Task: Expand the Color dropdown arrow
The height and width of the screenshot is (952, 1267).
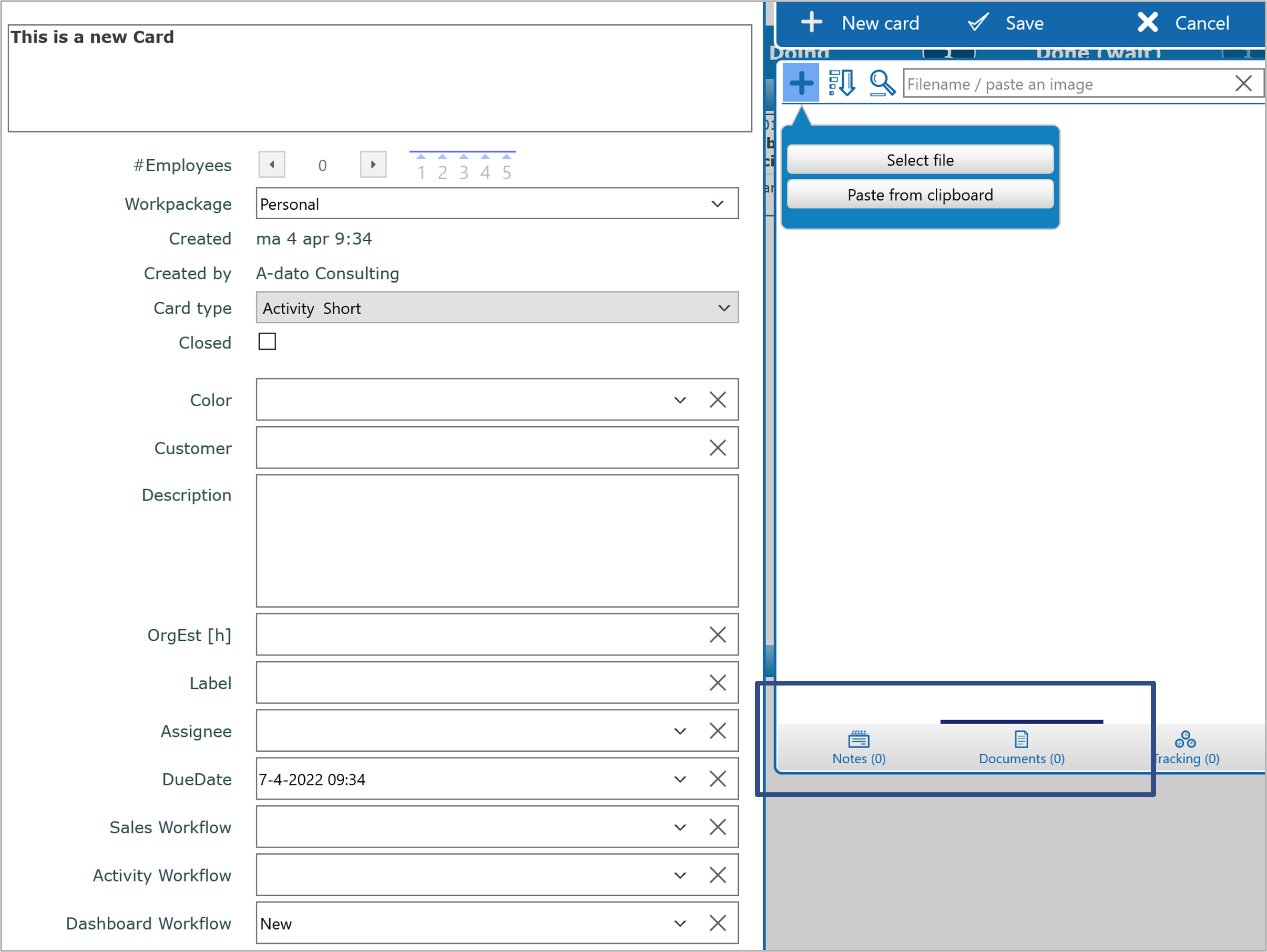Action: point(680,400)
